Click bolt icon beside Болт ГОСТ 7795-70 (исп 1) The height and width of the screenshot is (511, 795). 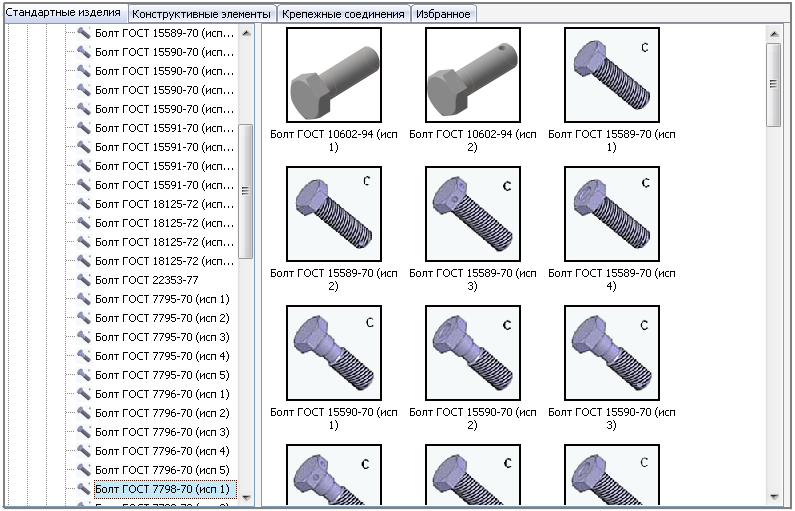pos(84,299)
